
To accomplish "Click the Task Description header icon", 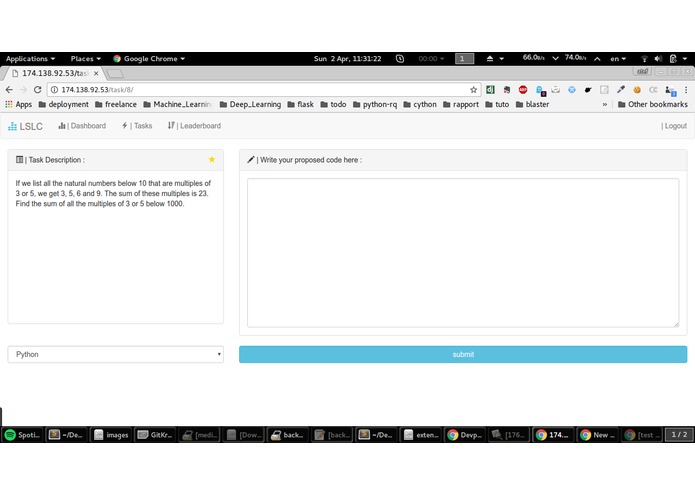I will 20,159.
